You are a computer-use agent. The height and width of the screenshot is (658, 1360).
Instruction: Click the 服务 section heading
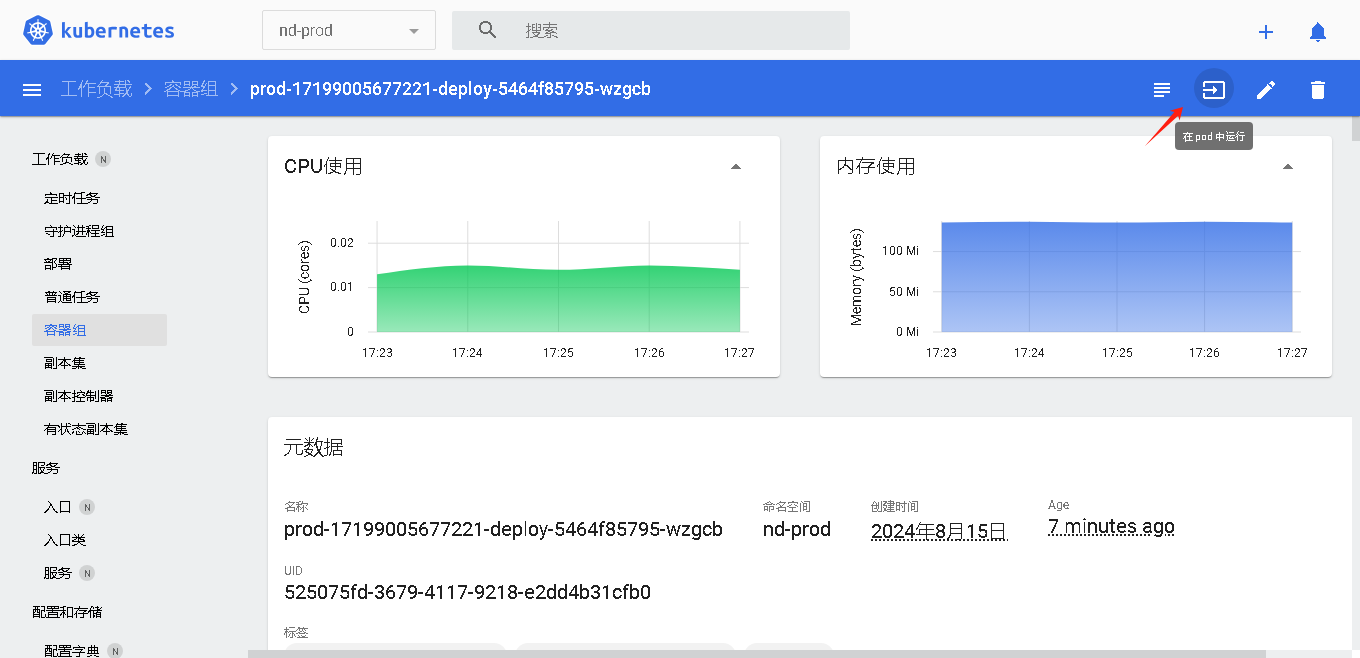tap(46, 468)
